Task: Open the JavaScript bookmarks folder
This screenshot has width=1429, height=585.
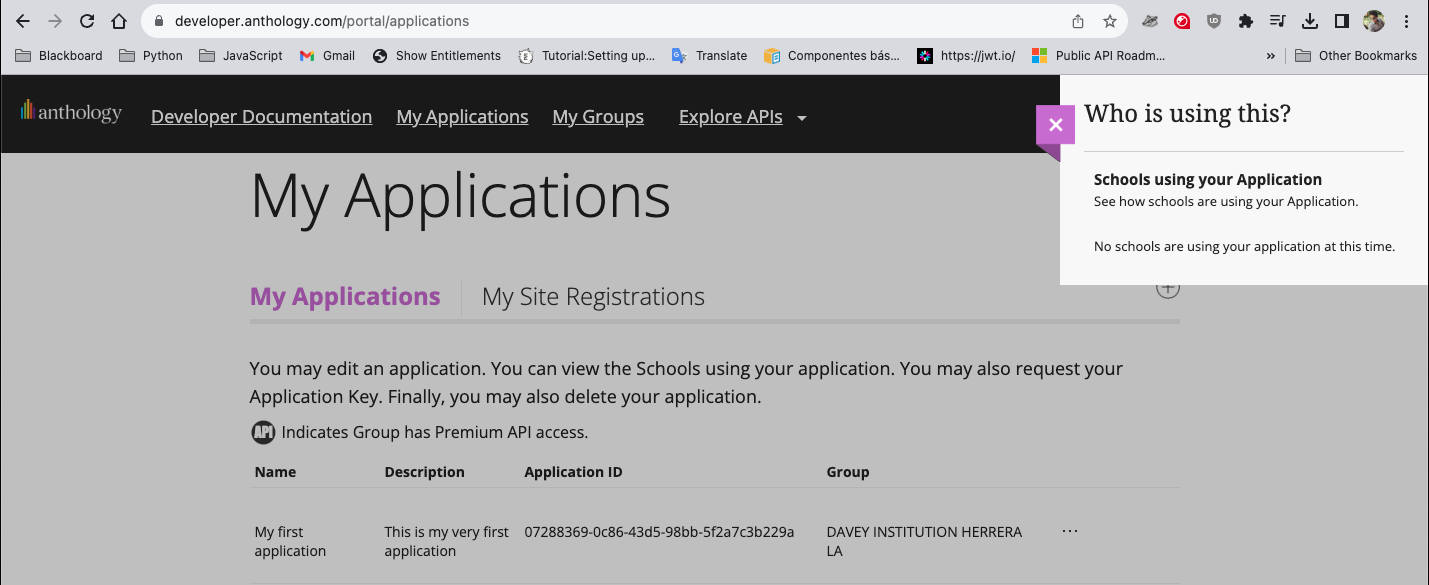Action: (241, 56)
